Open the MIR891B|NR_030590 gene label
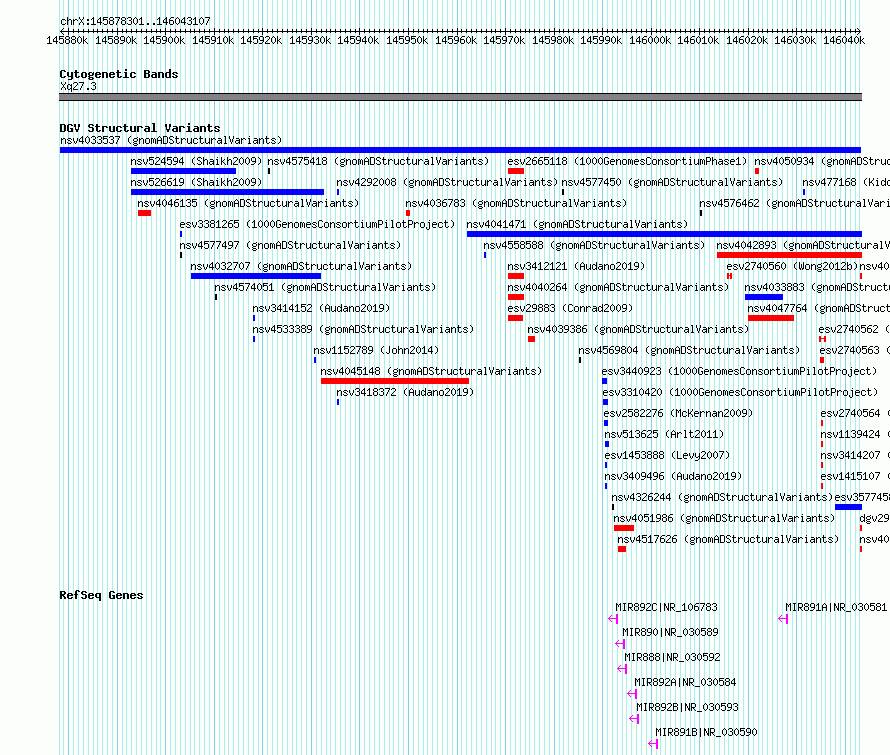 click(706, 732)
